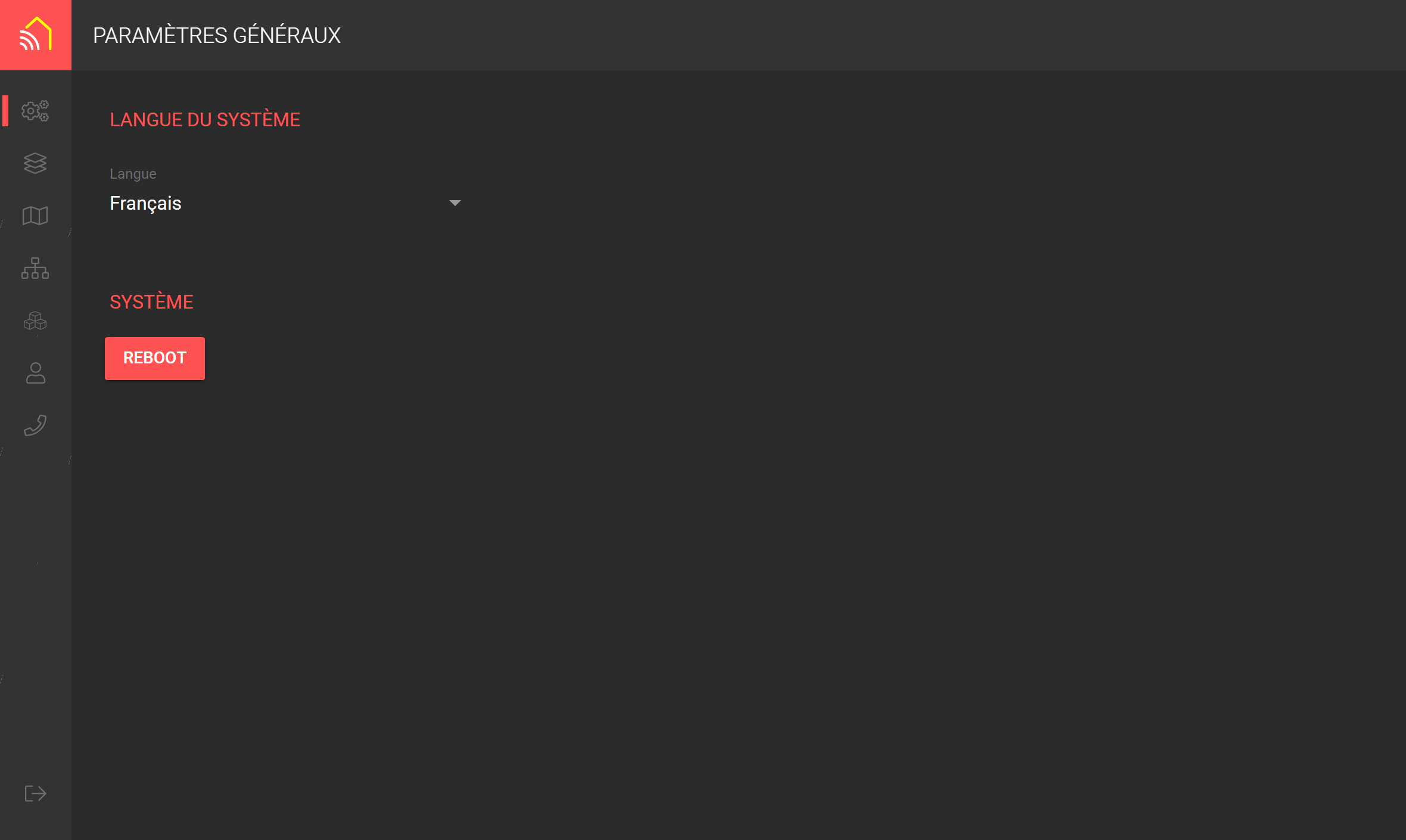Viewport: 1406px width, 840px height.
Task: Open general settings via gears icon
Action: click(x=35, y=111)
